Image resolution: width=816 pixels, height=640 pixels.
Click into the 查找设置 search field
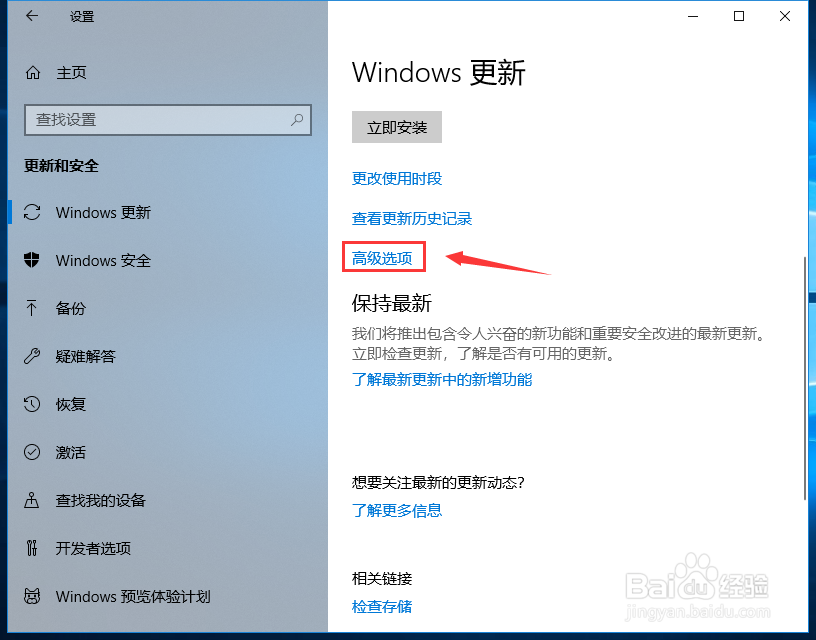(168, 120)
